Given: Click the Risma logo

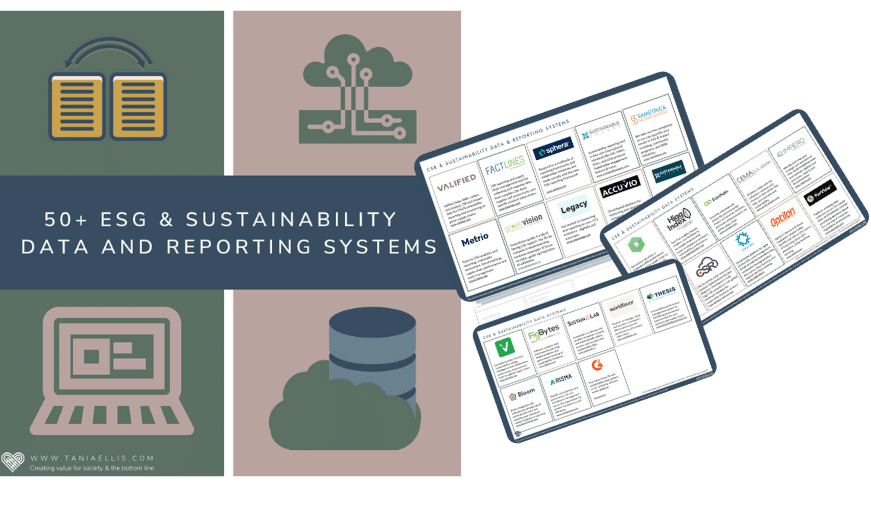Looking at the screenshot, I should click(561, 380).
